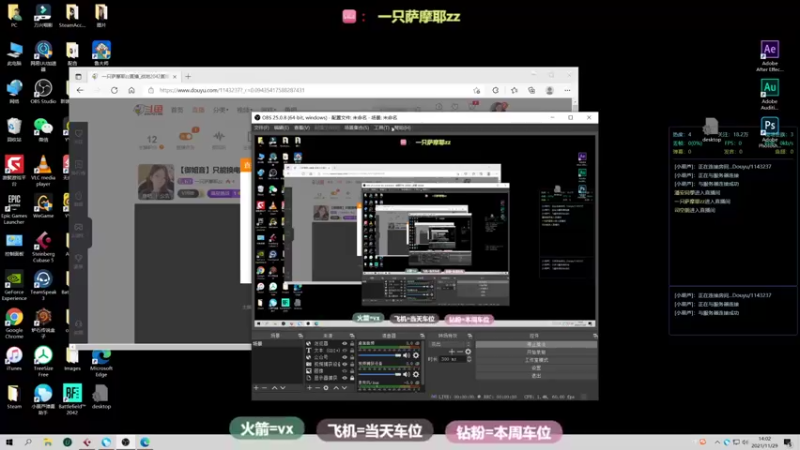Select the Adobe After Effects desktop icon
Screen dimensions: 800x450
tap(769, 56)
